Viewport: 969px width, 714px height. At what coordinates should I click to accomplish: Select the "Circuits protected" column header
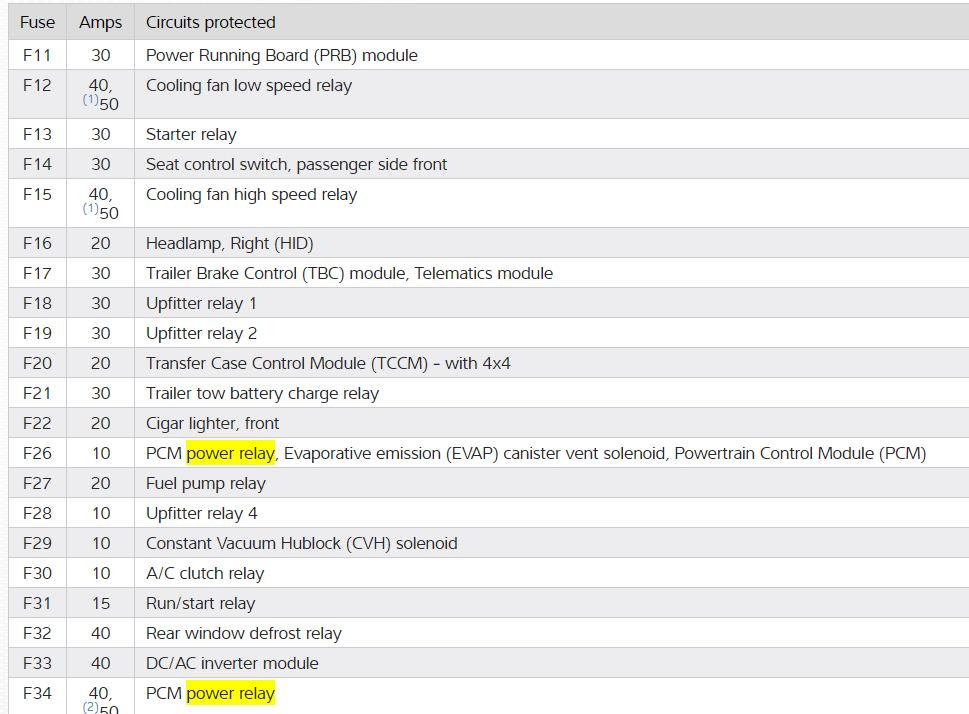pyautogui.click(x=210, y=22)
